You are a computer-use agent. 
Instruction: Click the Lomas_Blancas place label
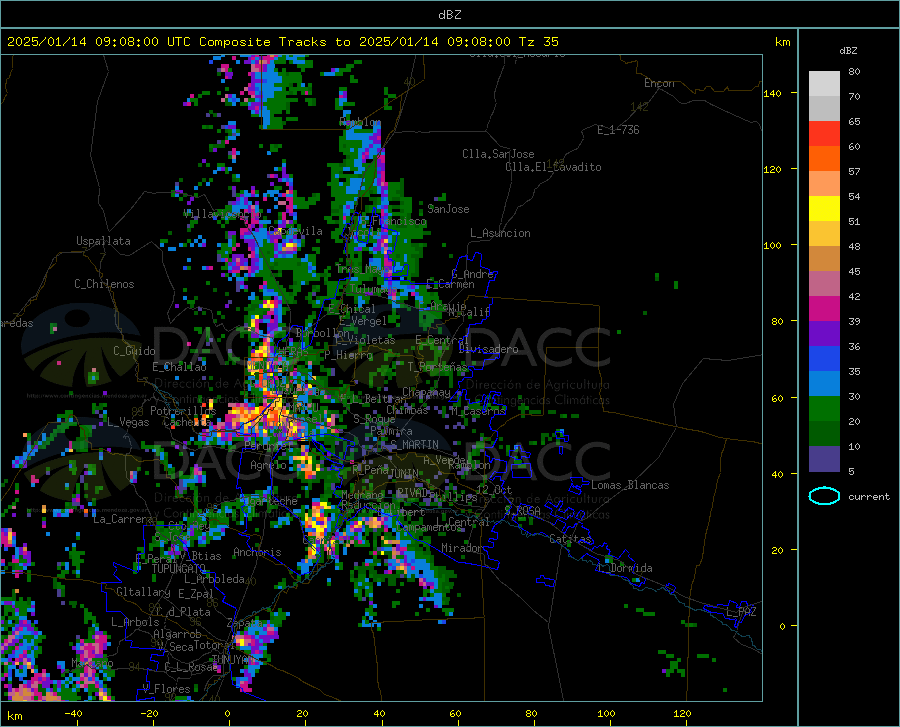(630, 485)
